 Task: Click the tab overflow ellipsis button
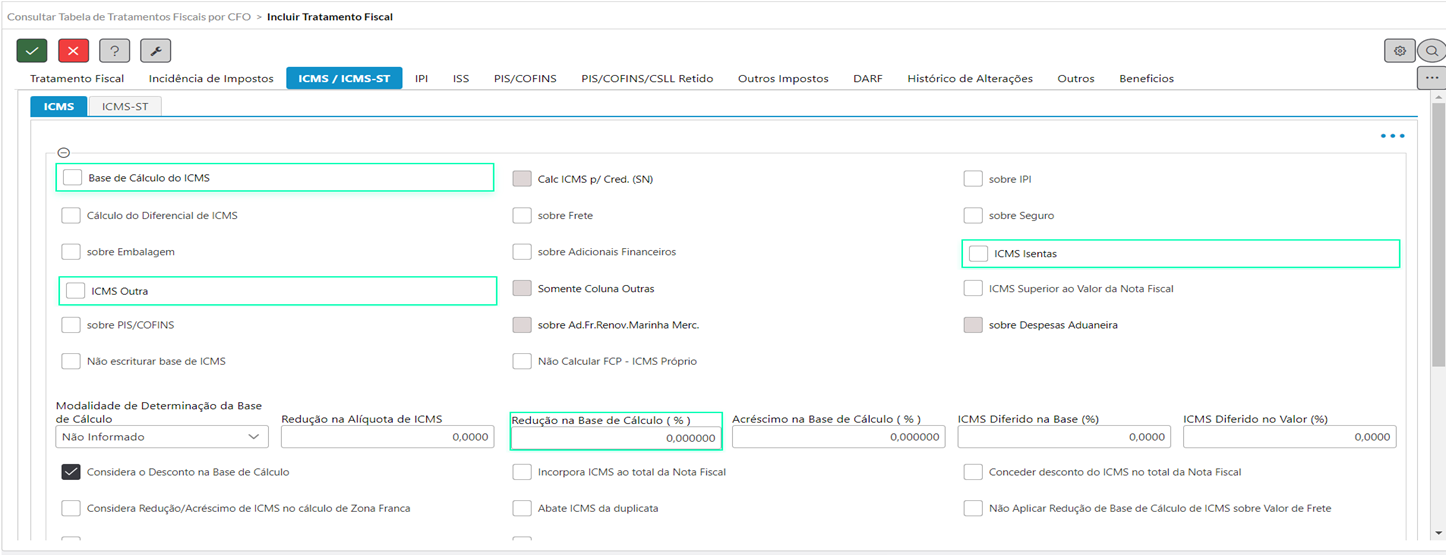(1431, 78)
